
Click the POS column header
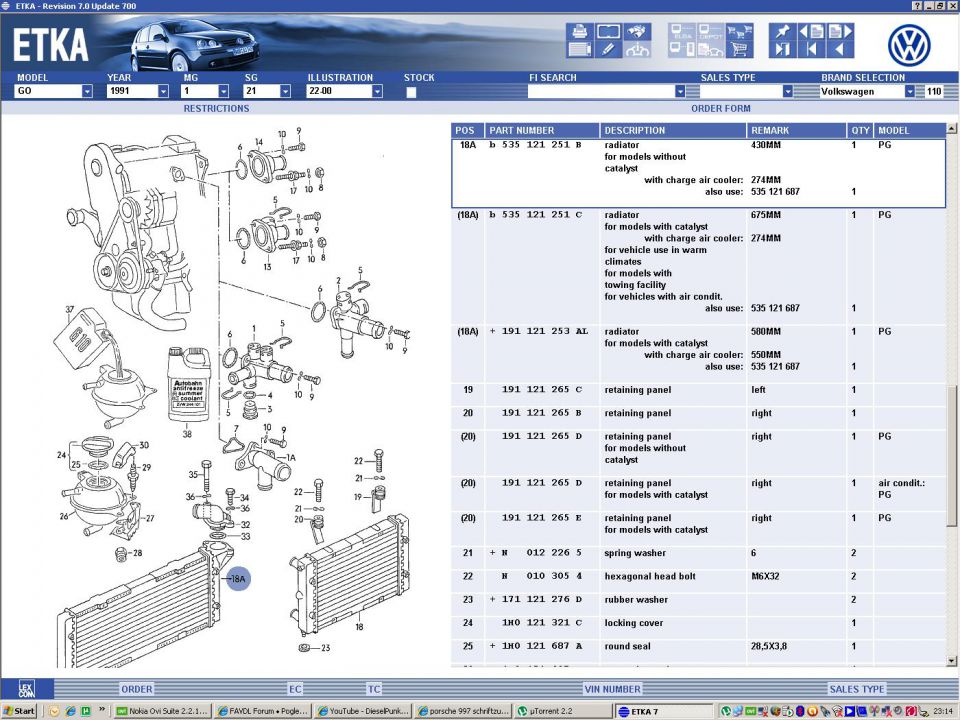[x=468, y=130]
